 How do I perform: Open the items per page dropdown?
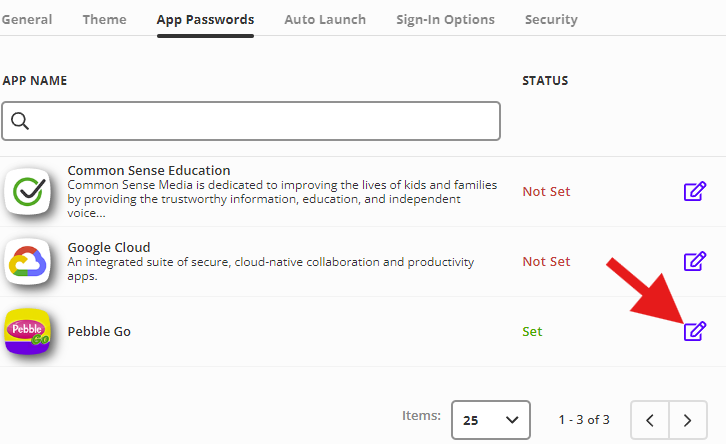tap(490, 419)
